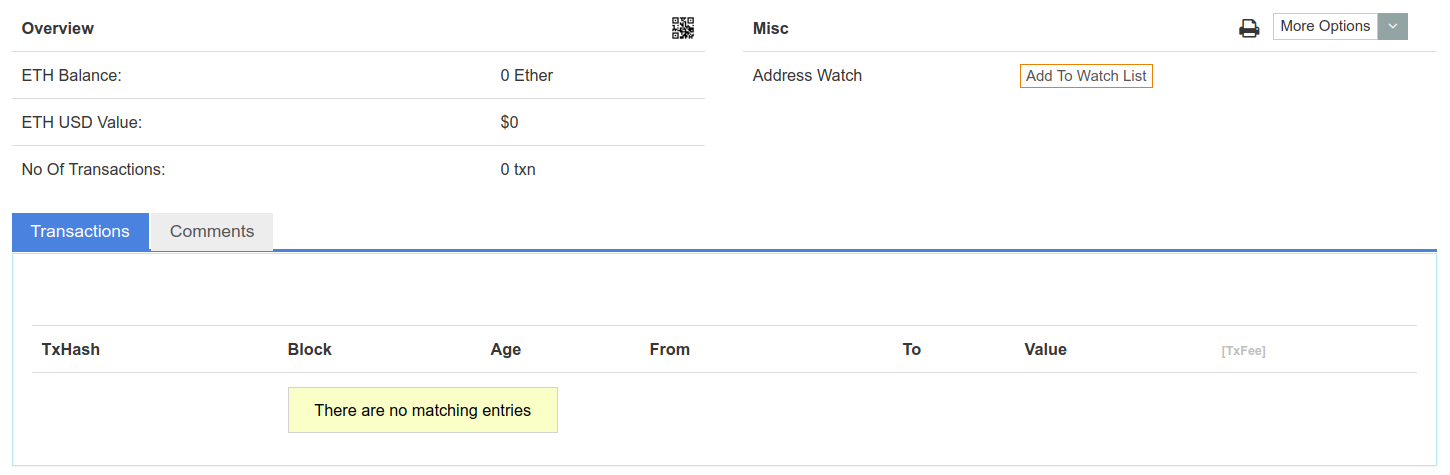The image size is (1450, 475).
Task: Switch to the Transactions tab
Action: (80, 232)
